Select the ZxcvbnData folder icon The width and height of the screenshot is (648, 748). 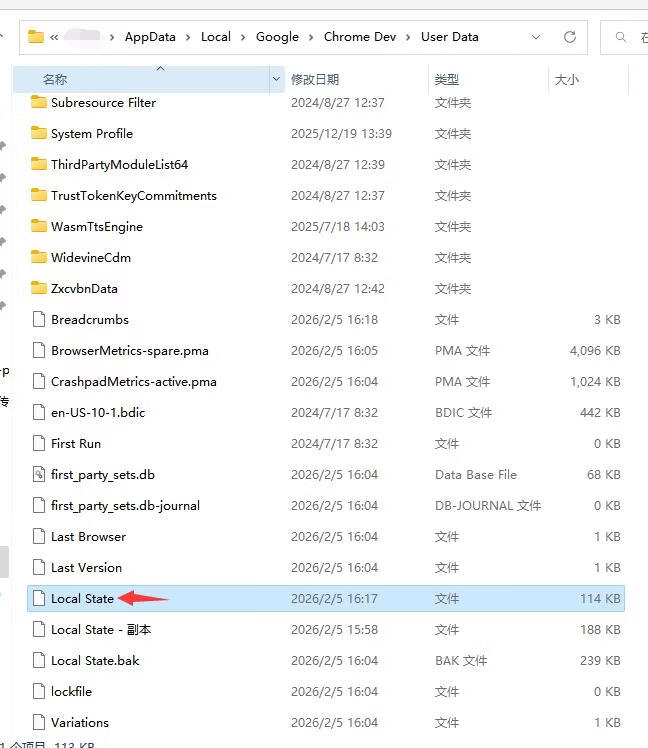[39, 289]
